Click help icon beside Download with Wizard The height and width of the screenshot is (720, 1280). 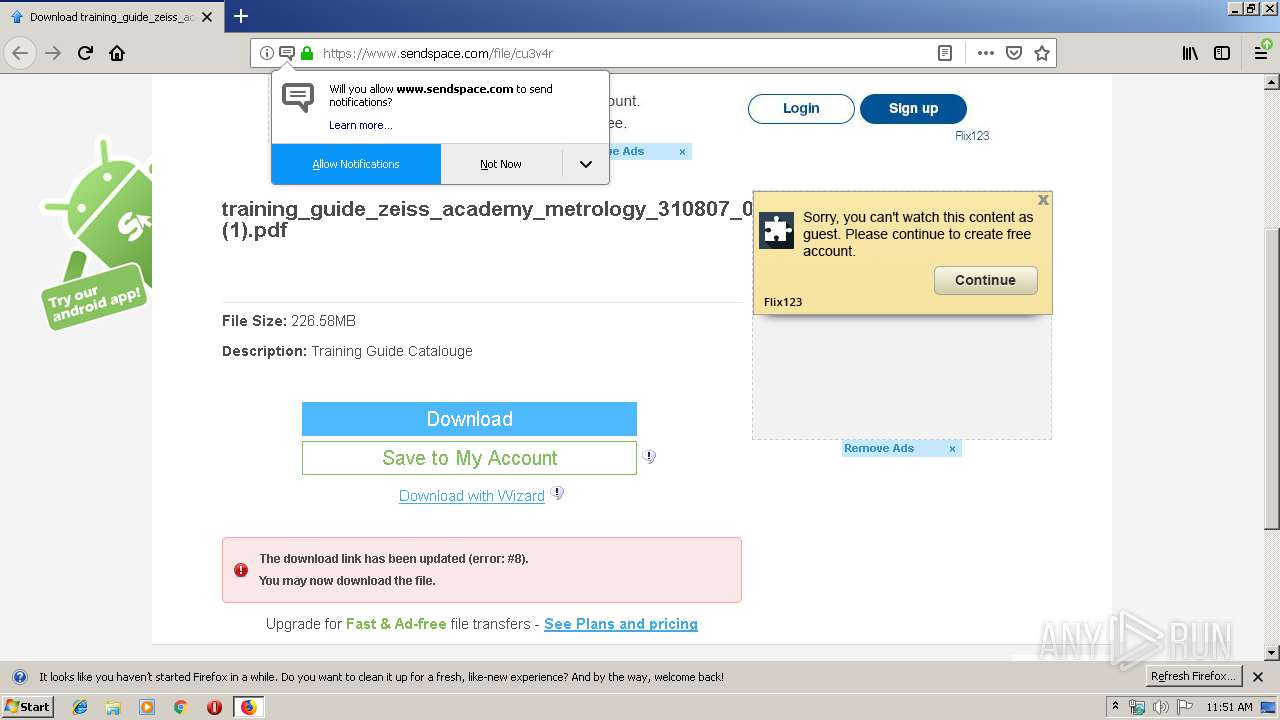557,493
